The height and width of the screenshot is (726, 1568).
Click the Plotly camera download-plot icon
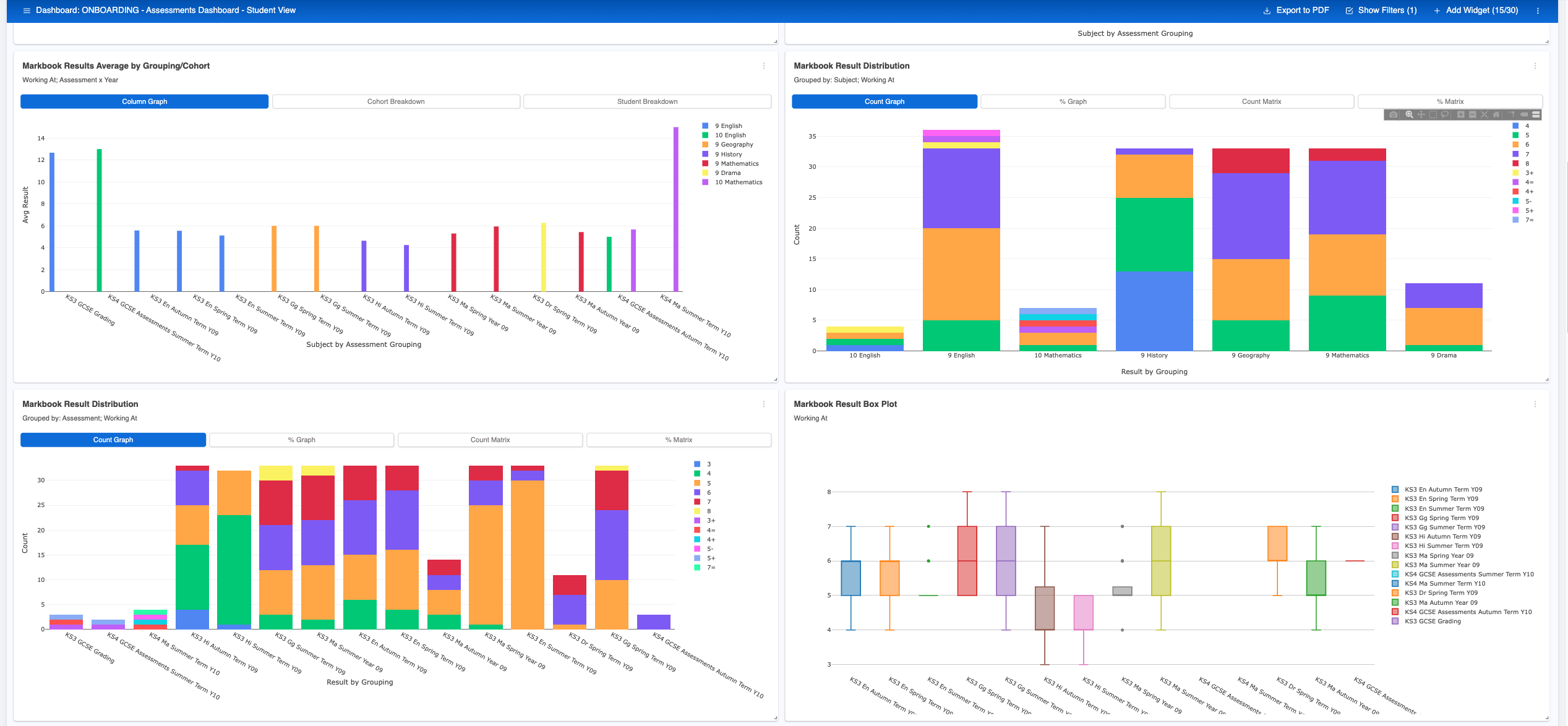(x=1393, y=114)
